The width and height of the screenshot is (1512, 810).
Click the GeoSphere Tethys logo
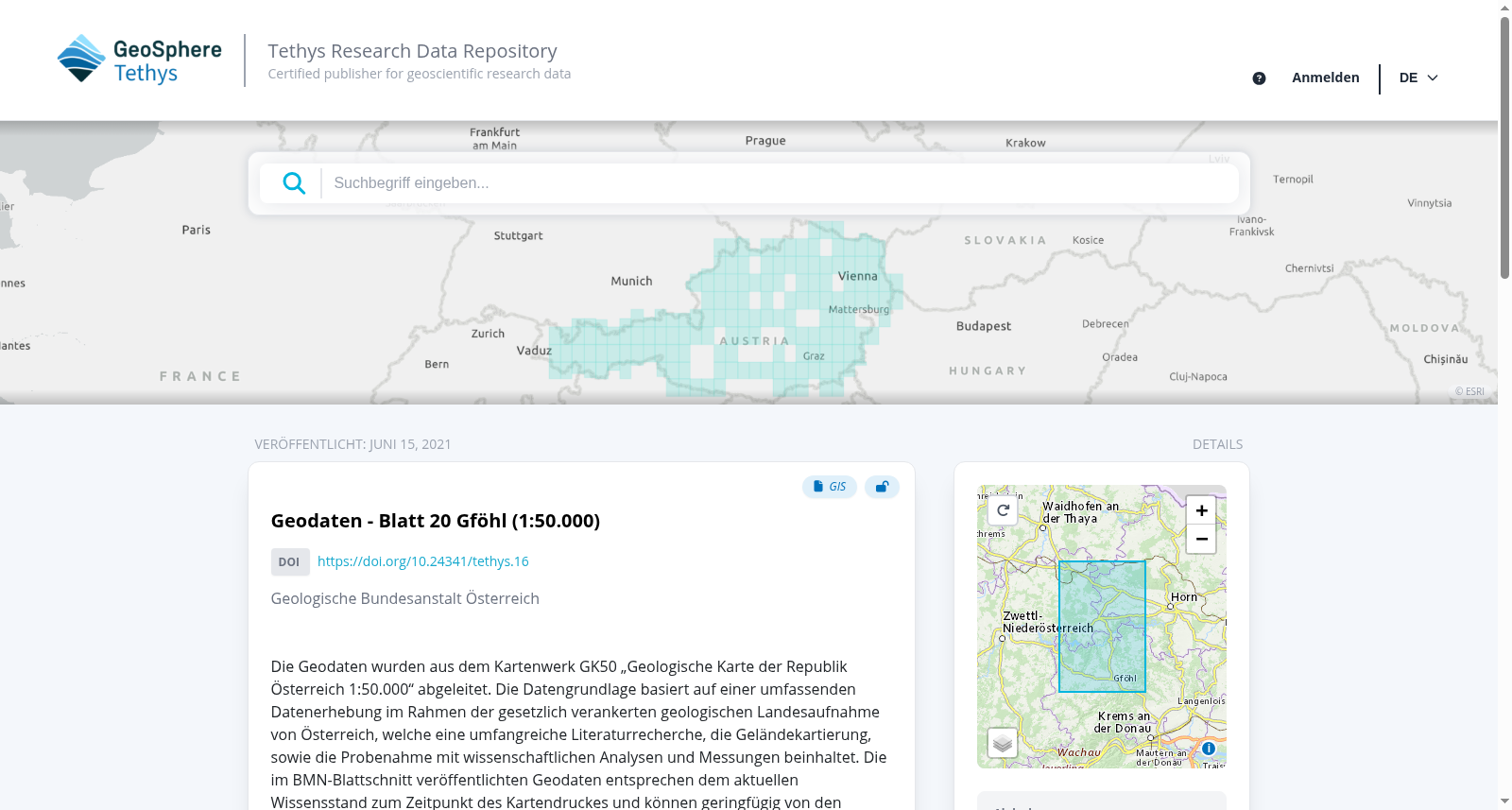point(140,60)
